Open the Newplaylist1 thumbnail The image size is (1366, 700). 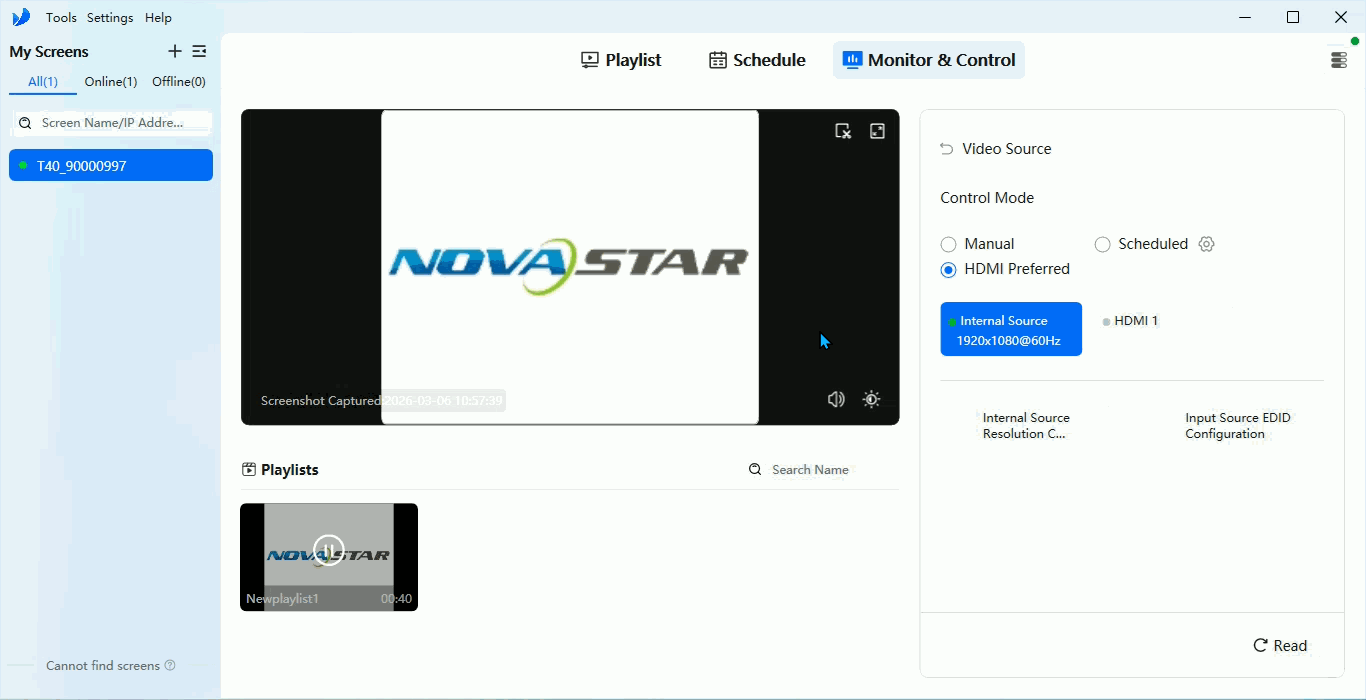pyautogui.click(x=329, y=557)
